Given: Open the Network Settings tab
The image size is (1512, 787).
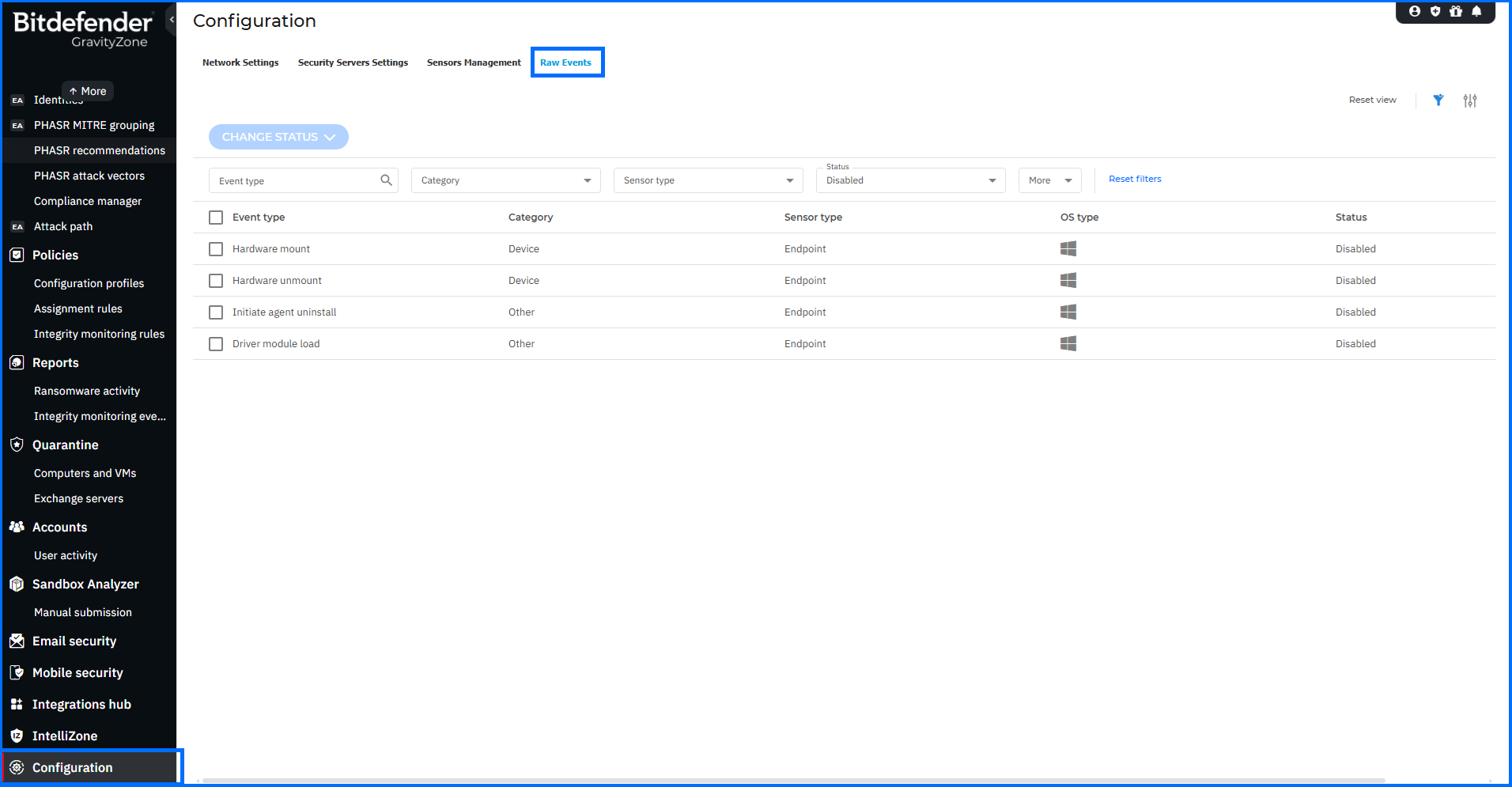Looking at the screenshot, I should pos(240,62).
